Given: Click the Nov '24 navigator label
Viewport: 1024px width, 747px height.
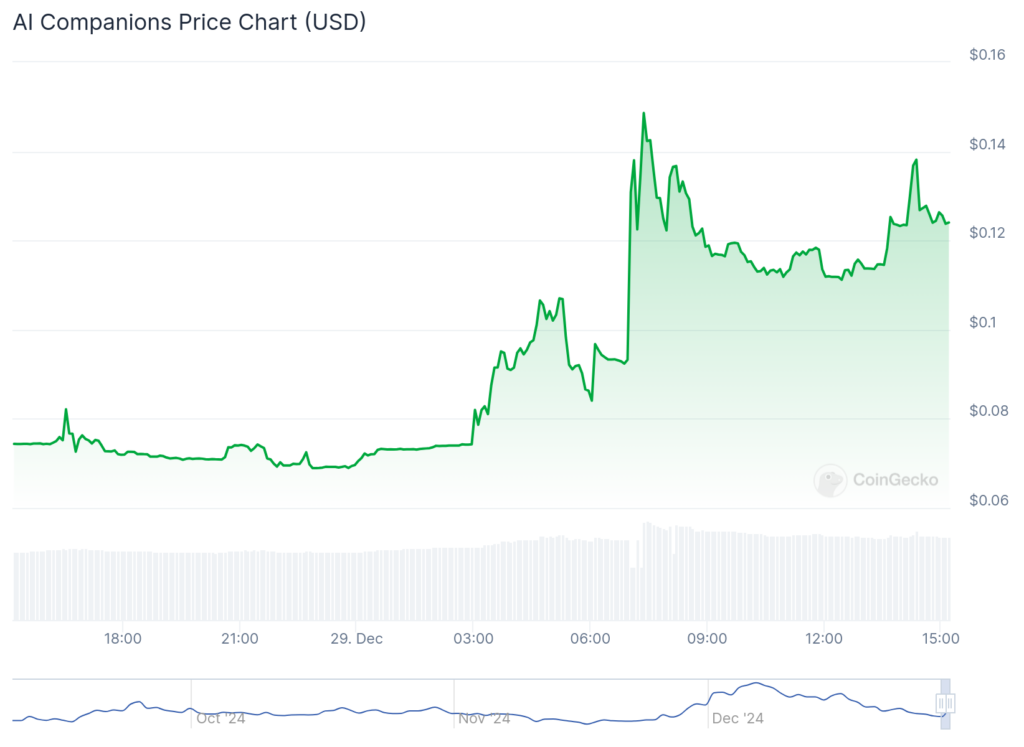Looking at the screenshot, I should [x=484, y=718].
